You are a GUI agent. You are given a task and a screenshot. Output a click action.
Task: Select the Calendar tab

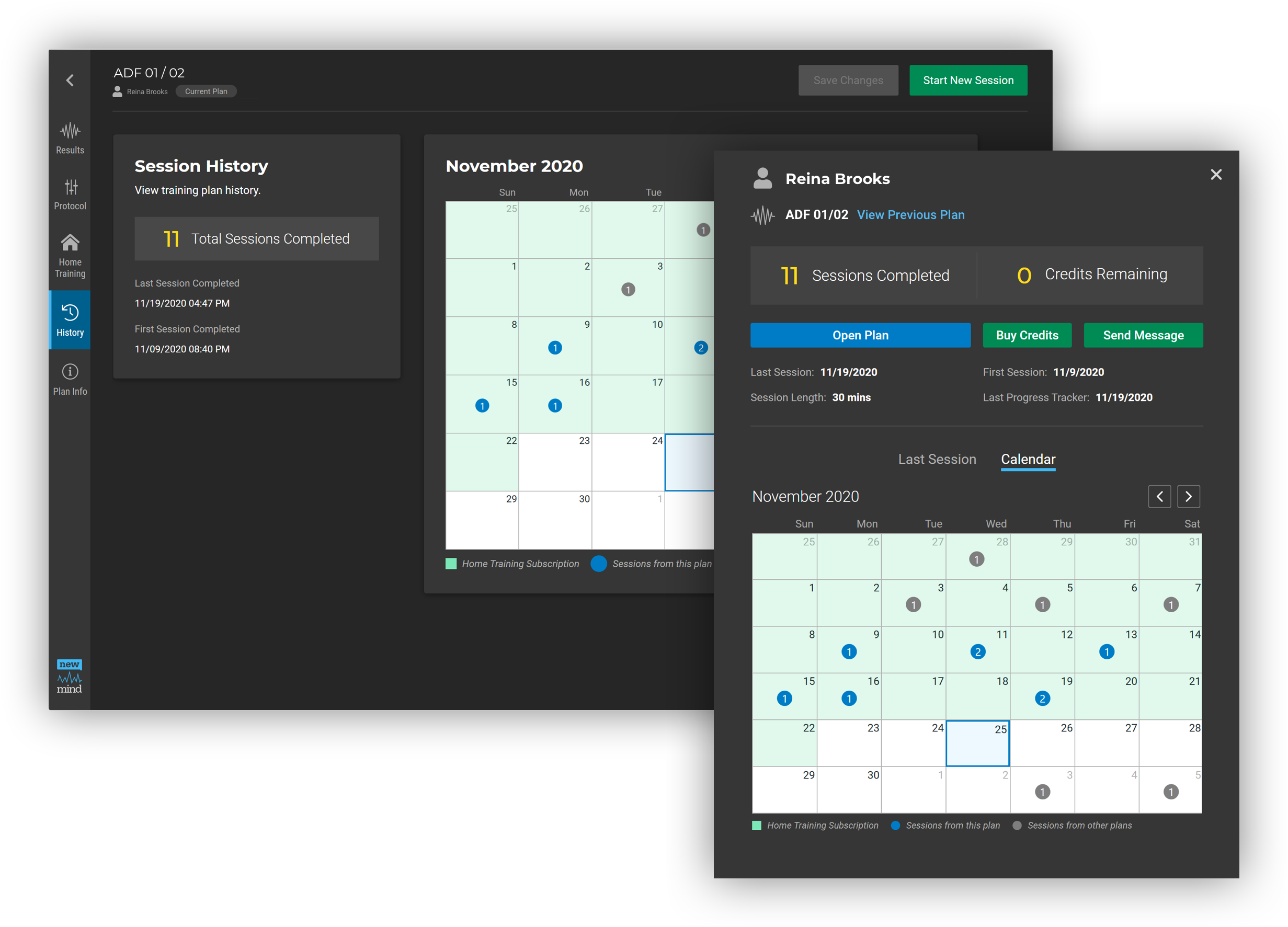tap(1028, 459)
